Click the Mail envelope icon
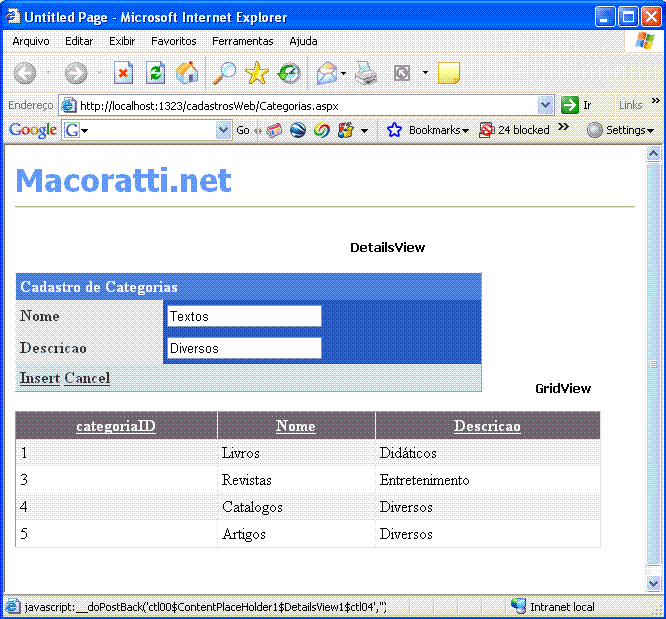 pyautogui.click(x=327, y=73)
